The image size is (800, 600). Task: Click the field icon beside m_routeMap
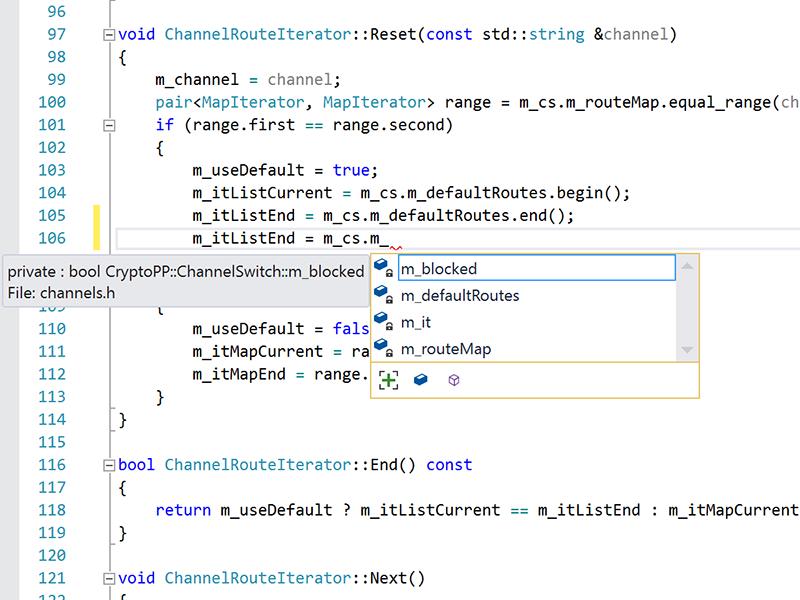pyautogui.click(x=383, y=348)
